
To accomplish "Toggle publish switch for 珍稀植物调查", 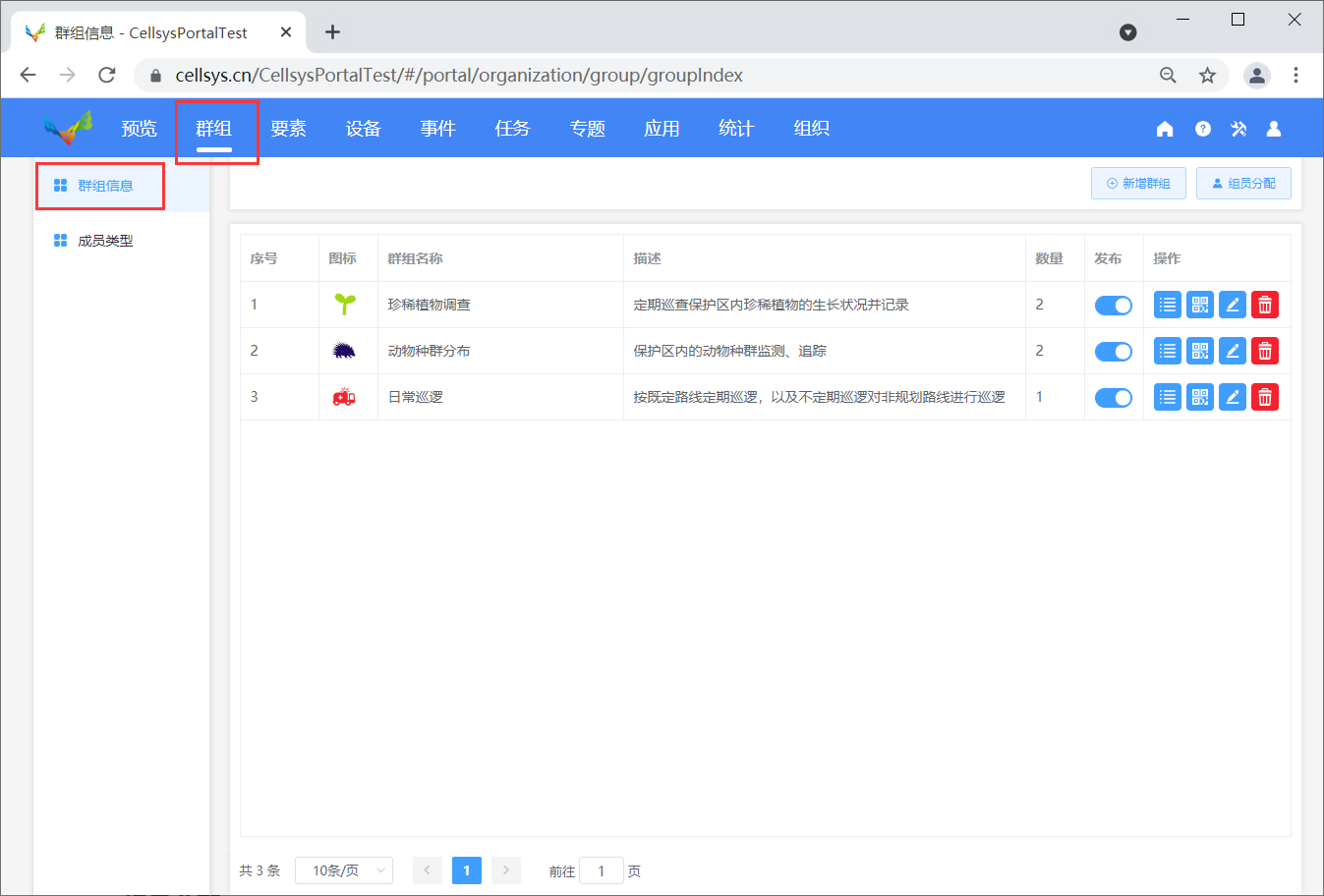I will pos(1113,306).
